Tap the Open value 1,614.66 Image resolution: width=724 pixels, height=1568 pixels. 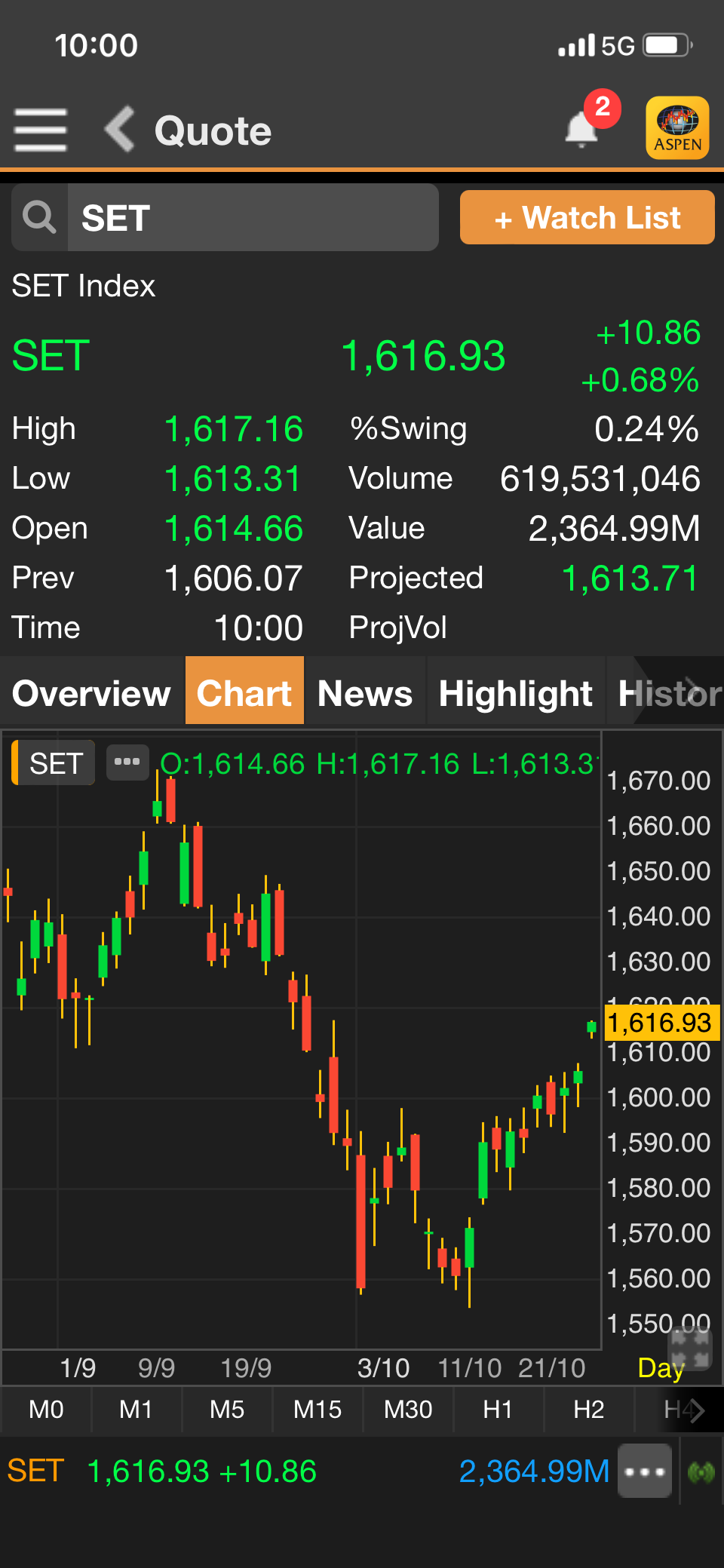(233, 529)
